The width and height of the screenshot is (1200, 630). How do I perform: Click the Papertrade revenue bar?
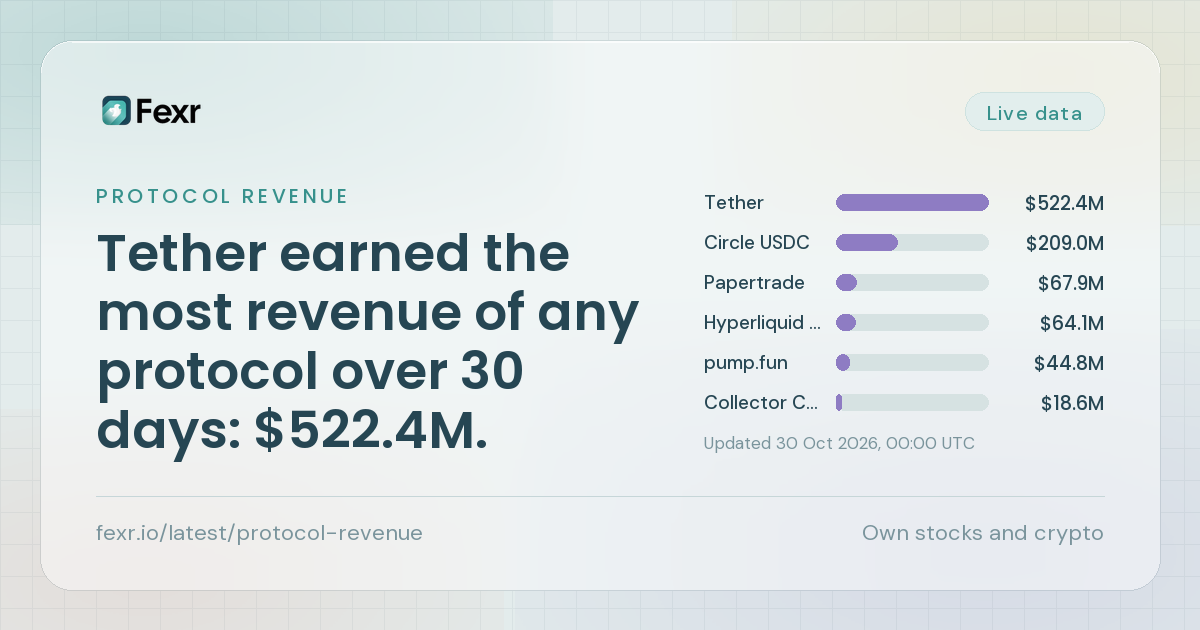[x=912, y=283]
